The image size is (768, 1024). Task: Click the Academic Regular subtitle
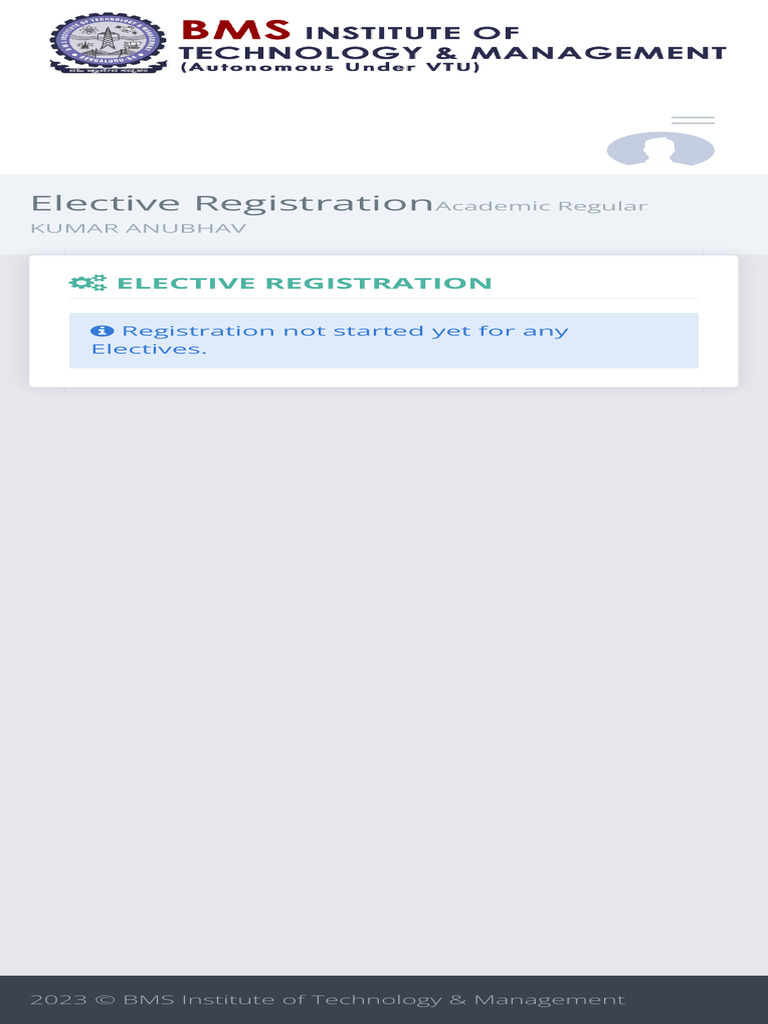pos(541,206)
